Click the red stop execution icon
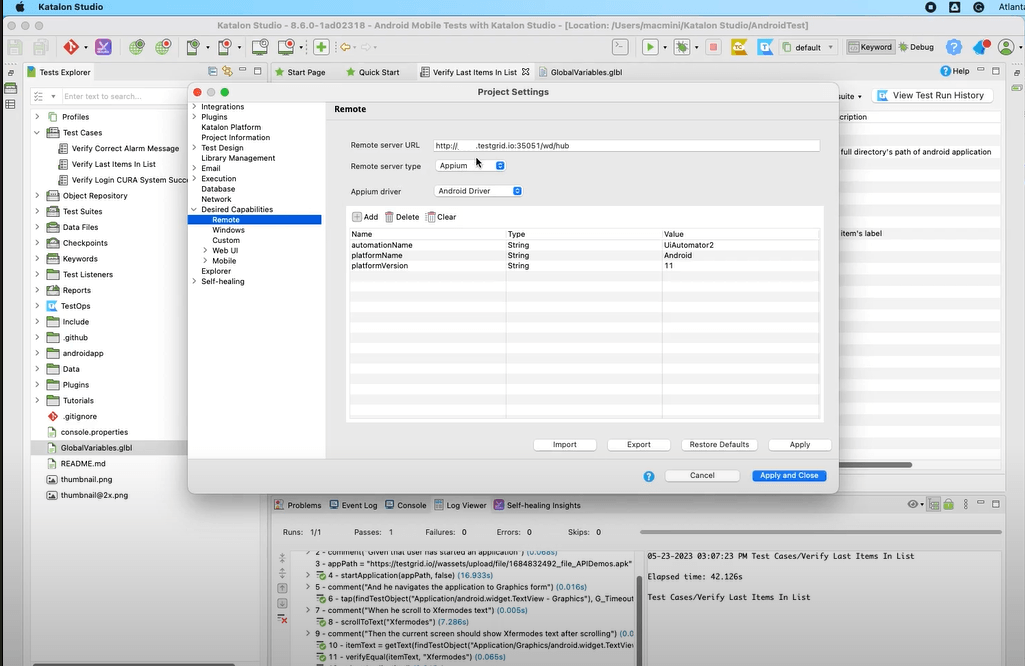The height and width of the screenshot is (666, 1025). [x=713, y=47]
